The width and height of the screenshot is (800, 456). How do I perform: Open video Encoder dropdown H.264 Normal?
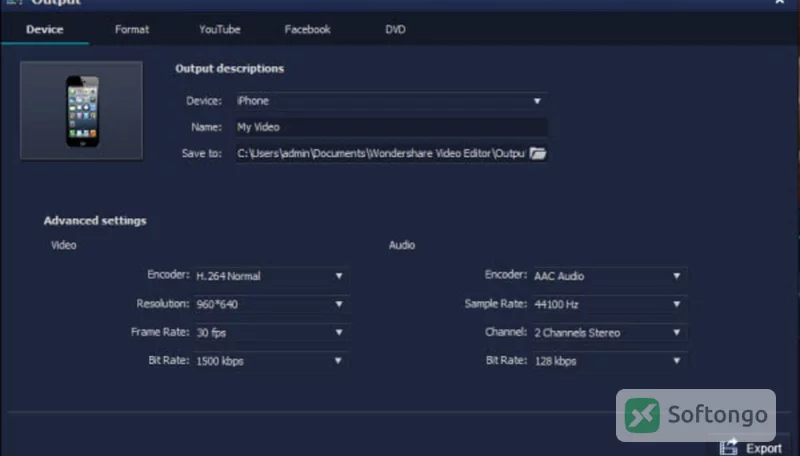click(271, 276)
